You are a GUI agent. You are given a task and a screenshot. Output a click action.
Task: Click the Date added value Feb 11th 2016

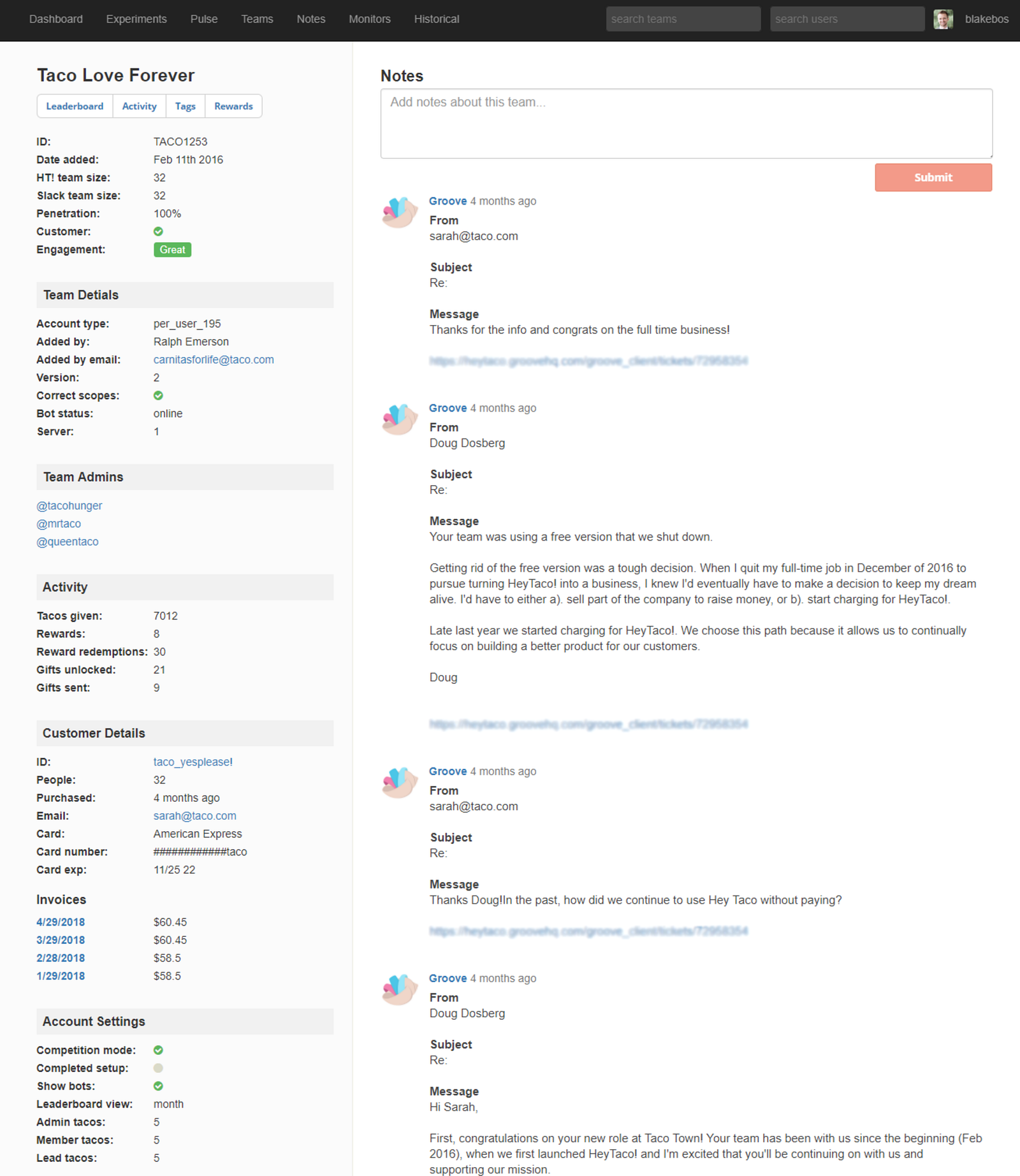pos(188,159)
